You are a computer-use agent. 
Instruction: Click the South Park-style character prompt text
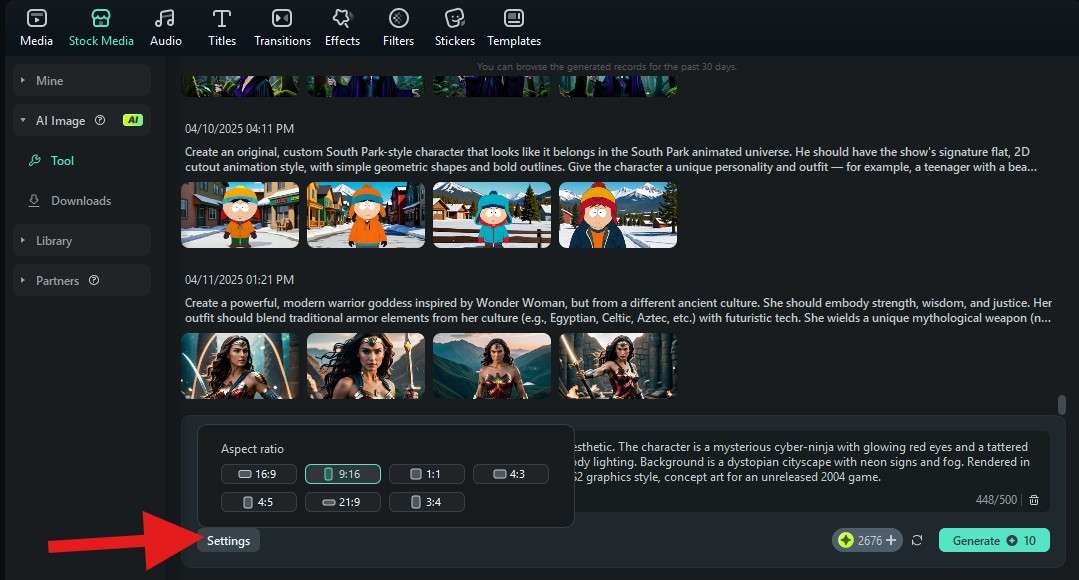coord(611,160)
